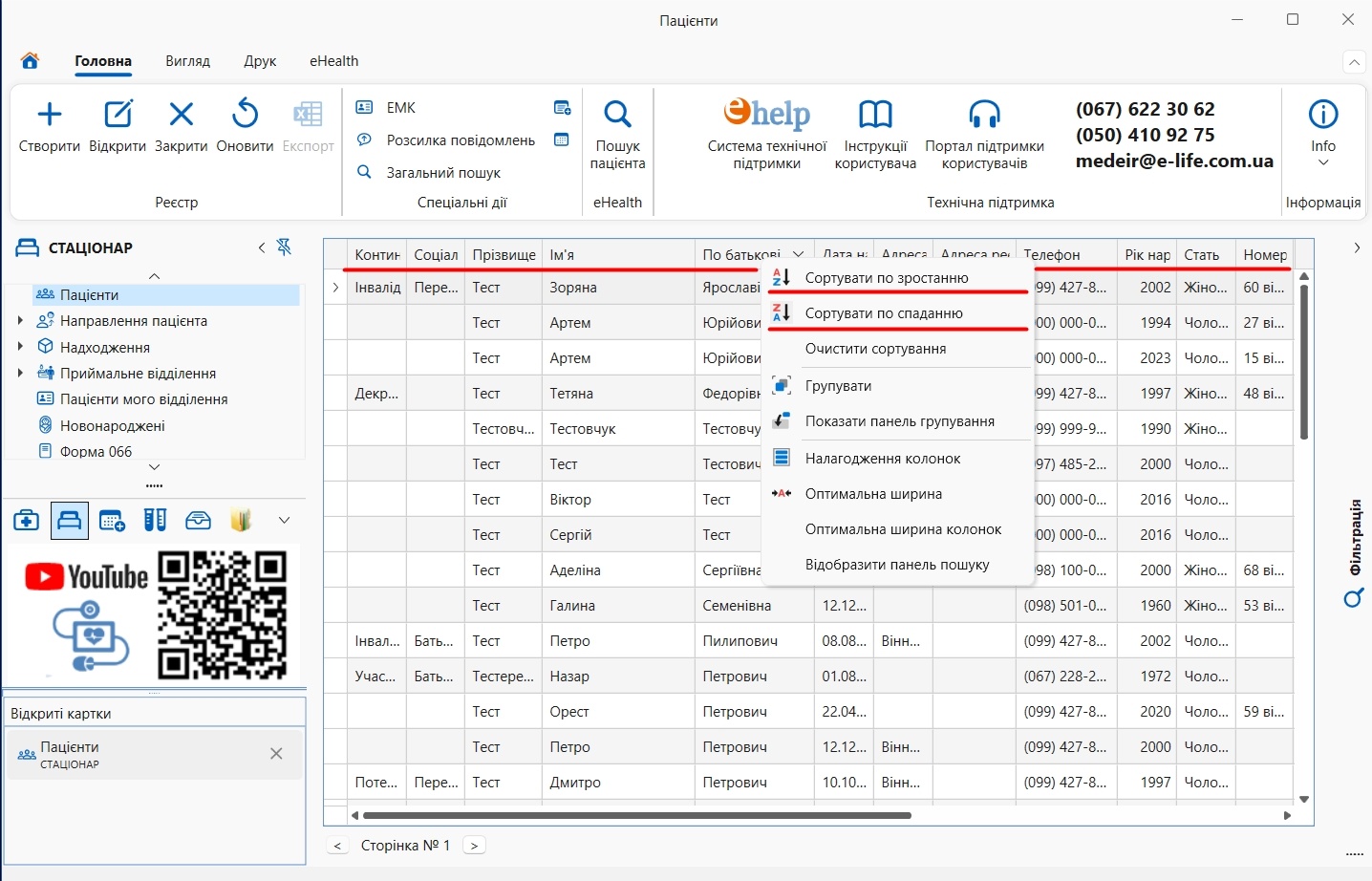Click the Info icon

point(1323,115)
